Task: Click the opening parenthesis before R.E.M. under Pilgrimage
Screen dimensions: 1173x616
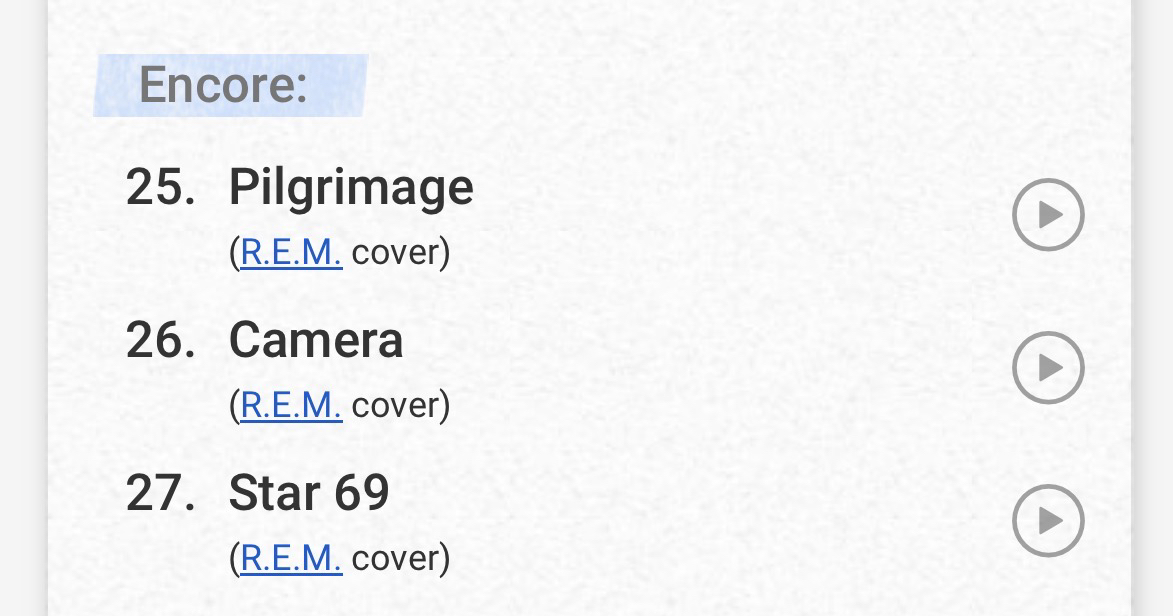Action: (234, 253)
